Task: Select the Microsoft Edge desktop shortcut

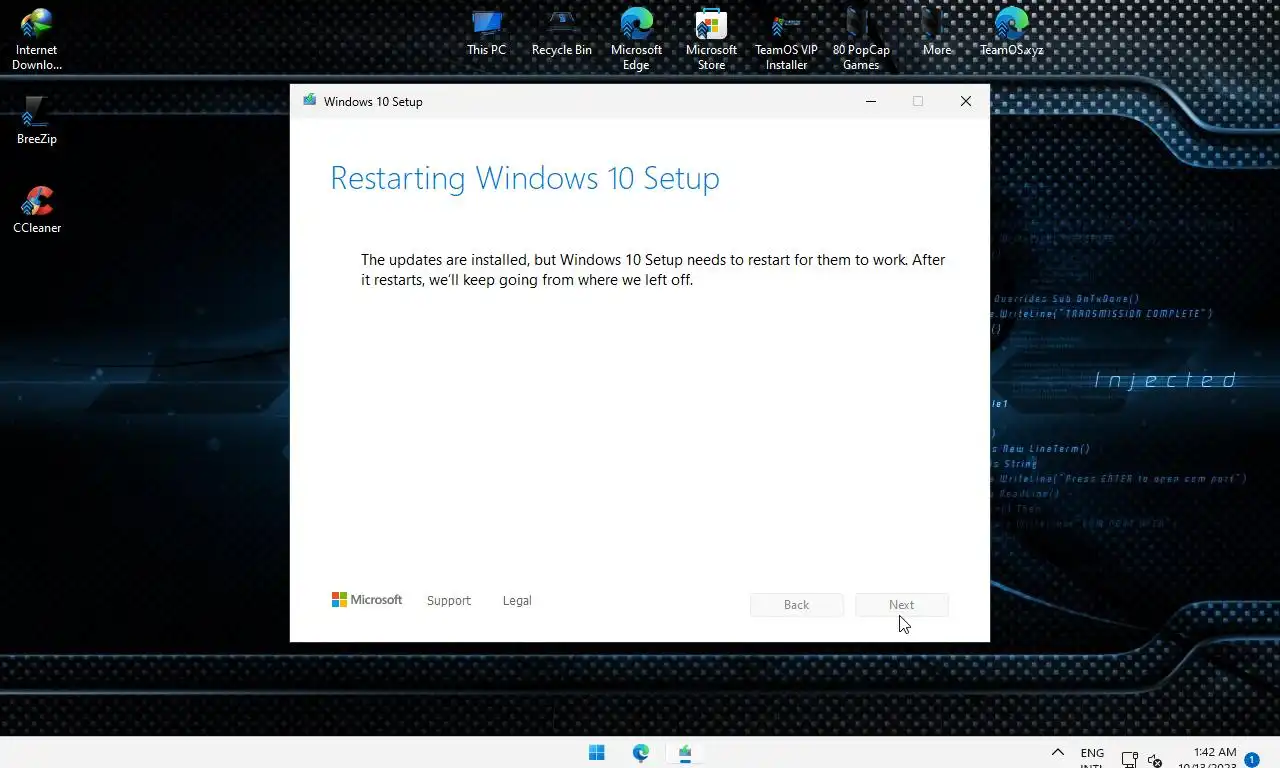Action: pos(636,39)
